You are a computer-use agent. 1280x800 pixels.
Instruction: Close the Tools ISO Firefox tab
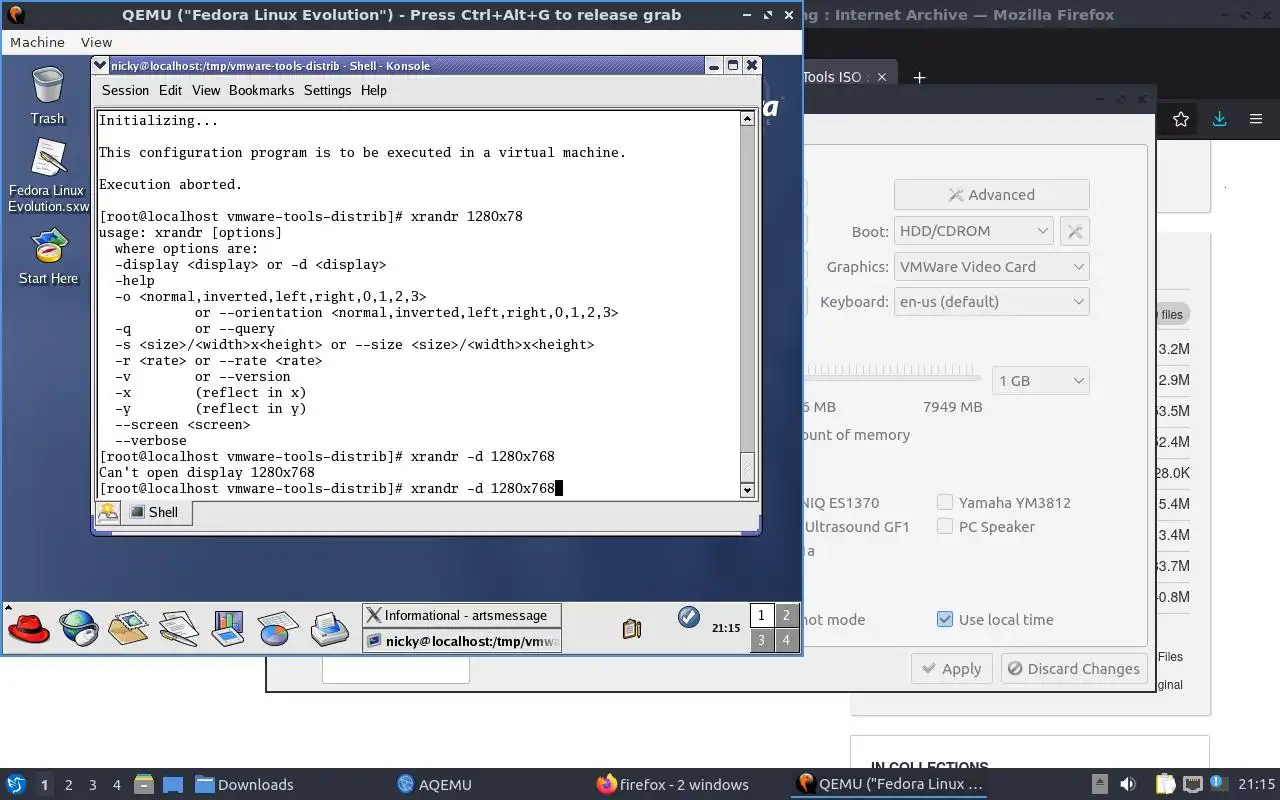pyautogui.click(x=882, y=77)
